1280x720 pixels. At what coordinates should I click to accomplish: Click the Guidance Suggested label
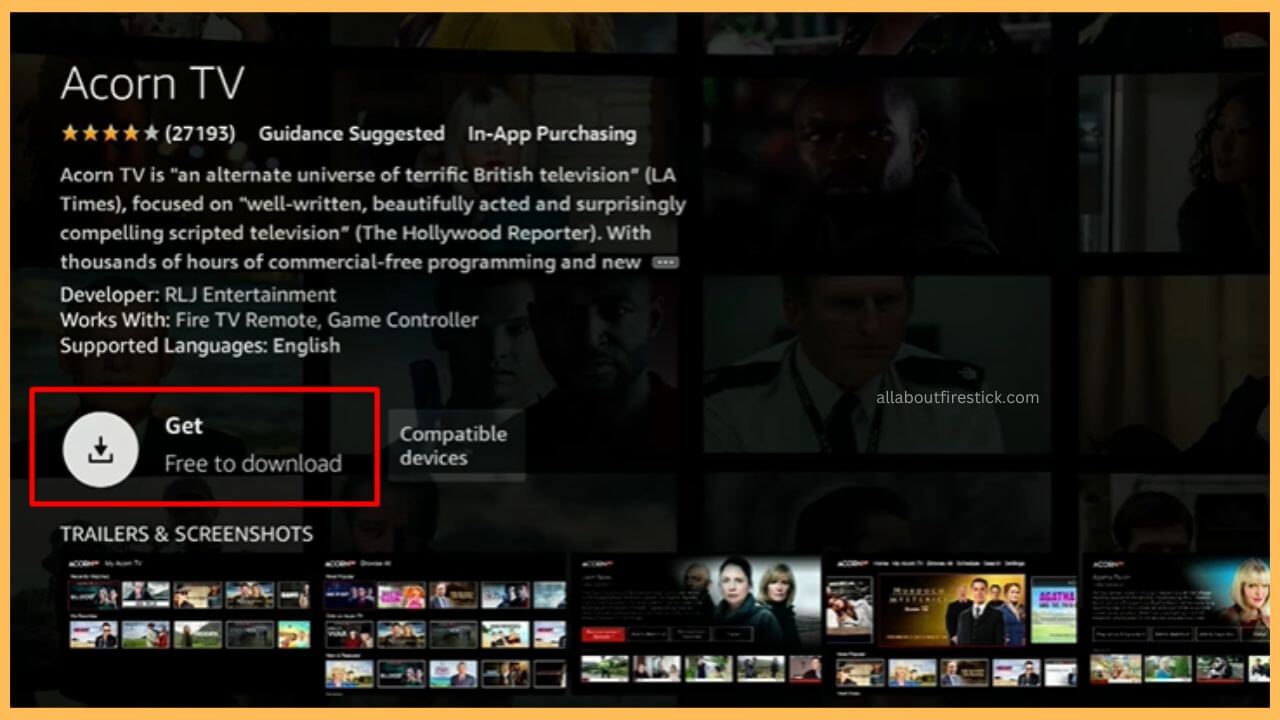(350, 133)
